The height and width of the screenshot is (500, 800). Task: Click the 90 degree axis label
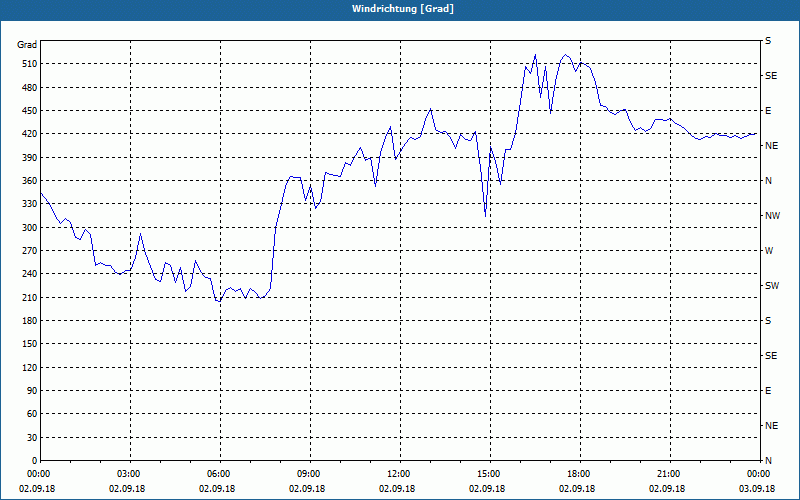point(31,391)
